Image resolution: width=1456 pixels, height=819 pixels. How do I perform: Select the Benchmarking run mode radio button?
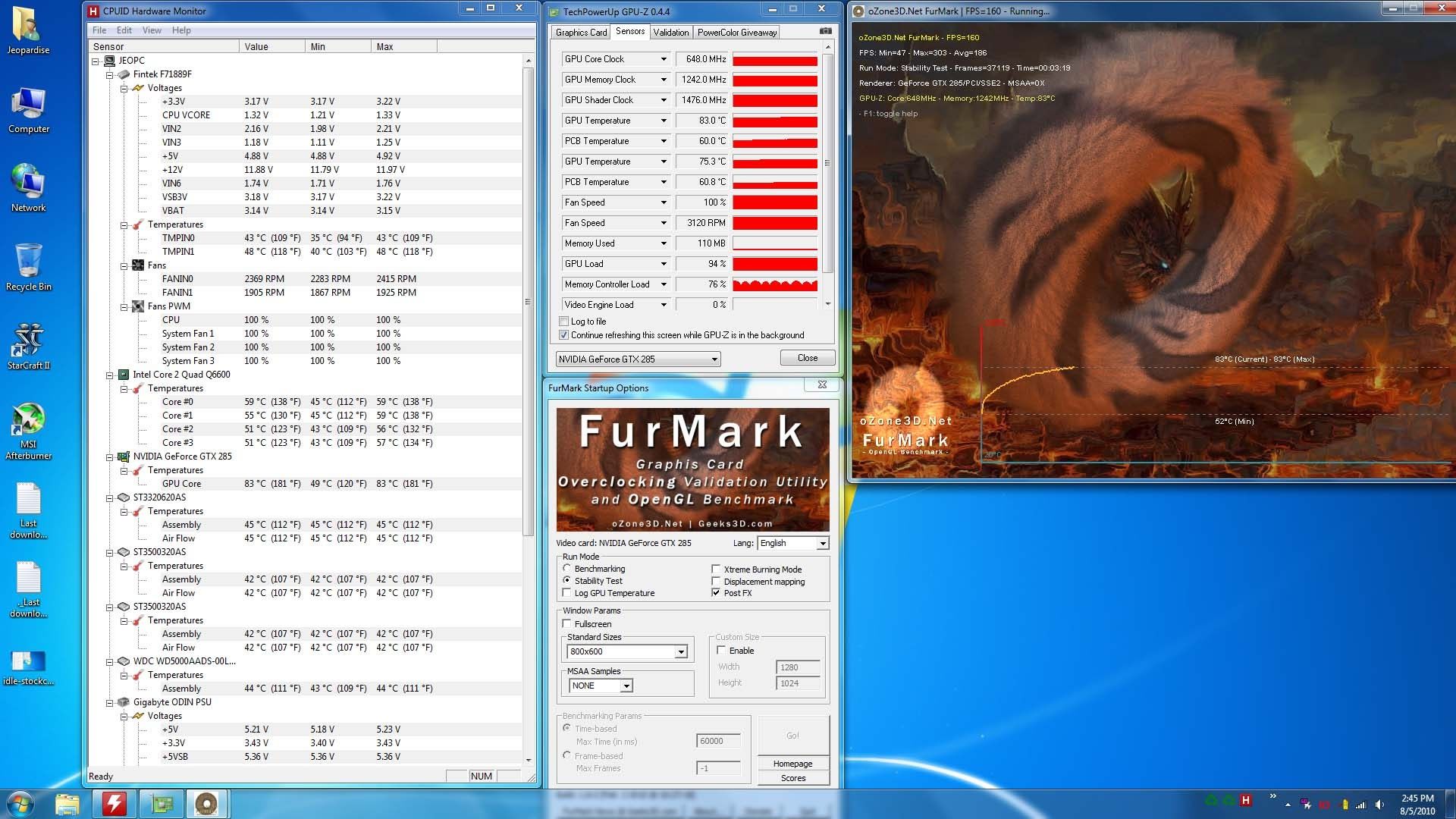(566, 568)
